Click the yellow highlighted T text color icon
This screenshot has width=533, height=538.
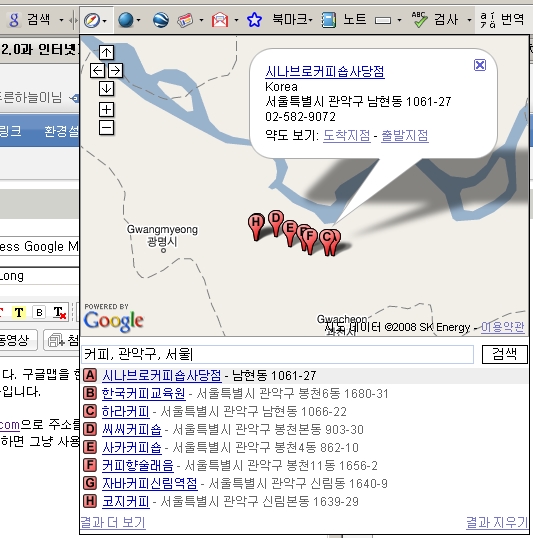[x=19, y=312]
